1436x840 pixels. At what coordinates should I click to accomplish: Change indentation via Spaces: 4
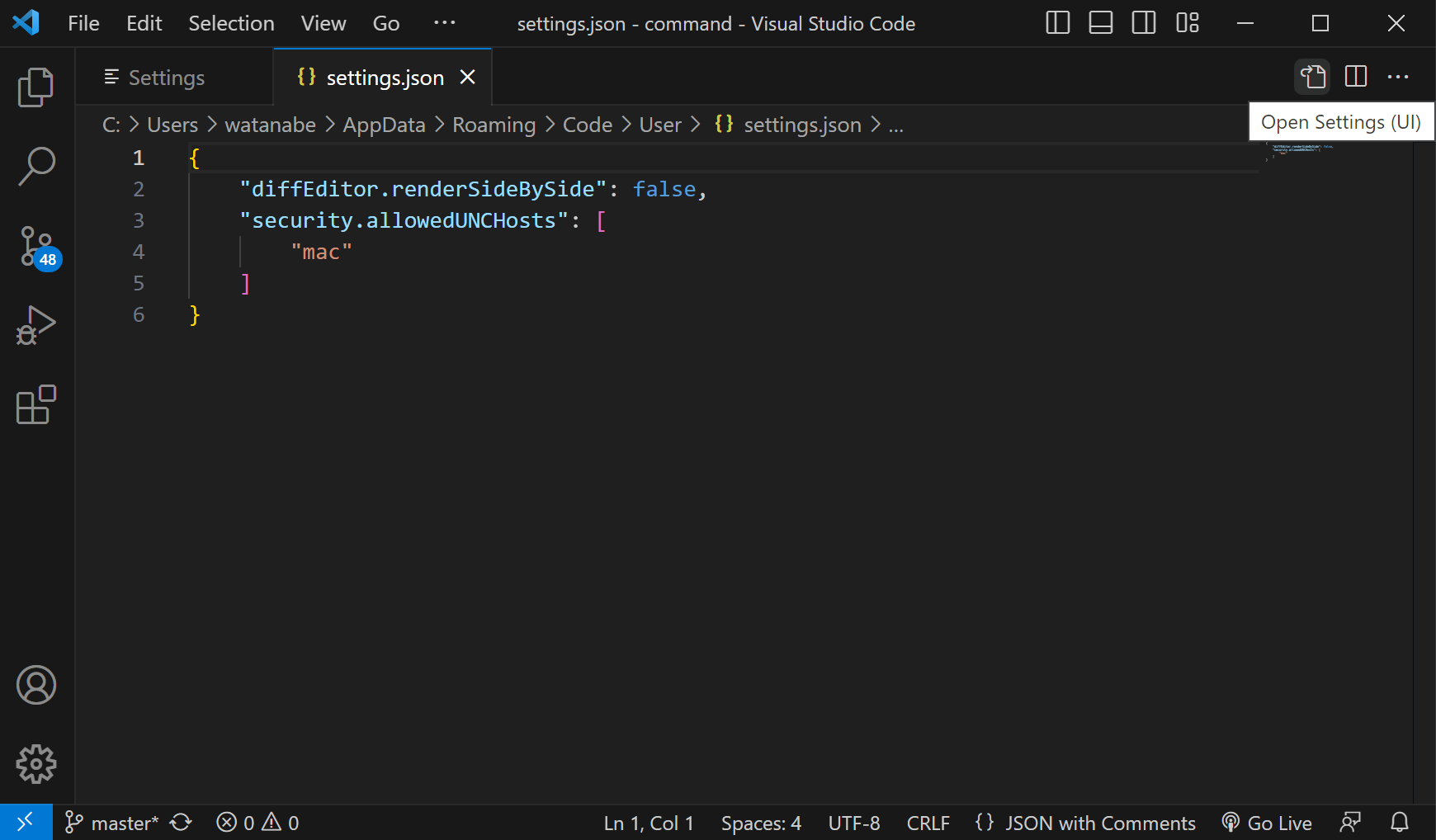click(761, 823)
